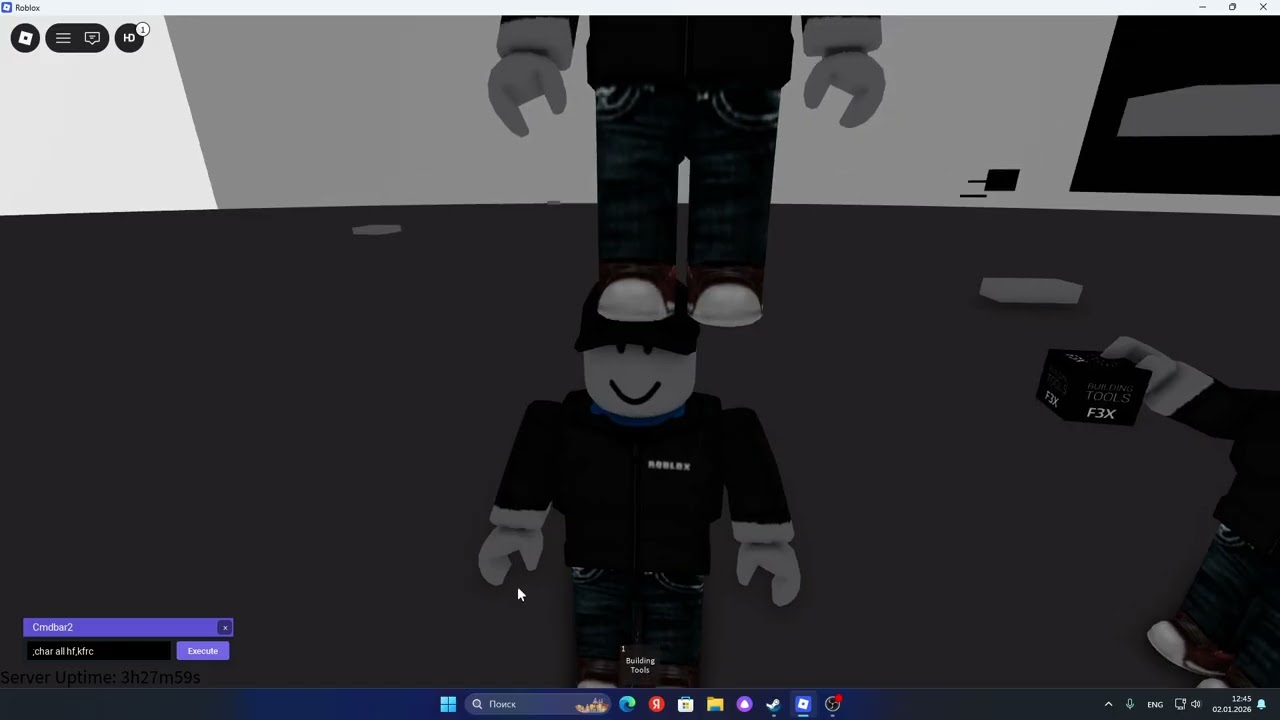Open the Windows Start menu
Screen dimensions: 1280x720
[x=448, y=704]
